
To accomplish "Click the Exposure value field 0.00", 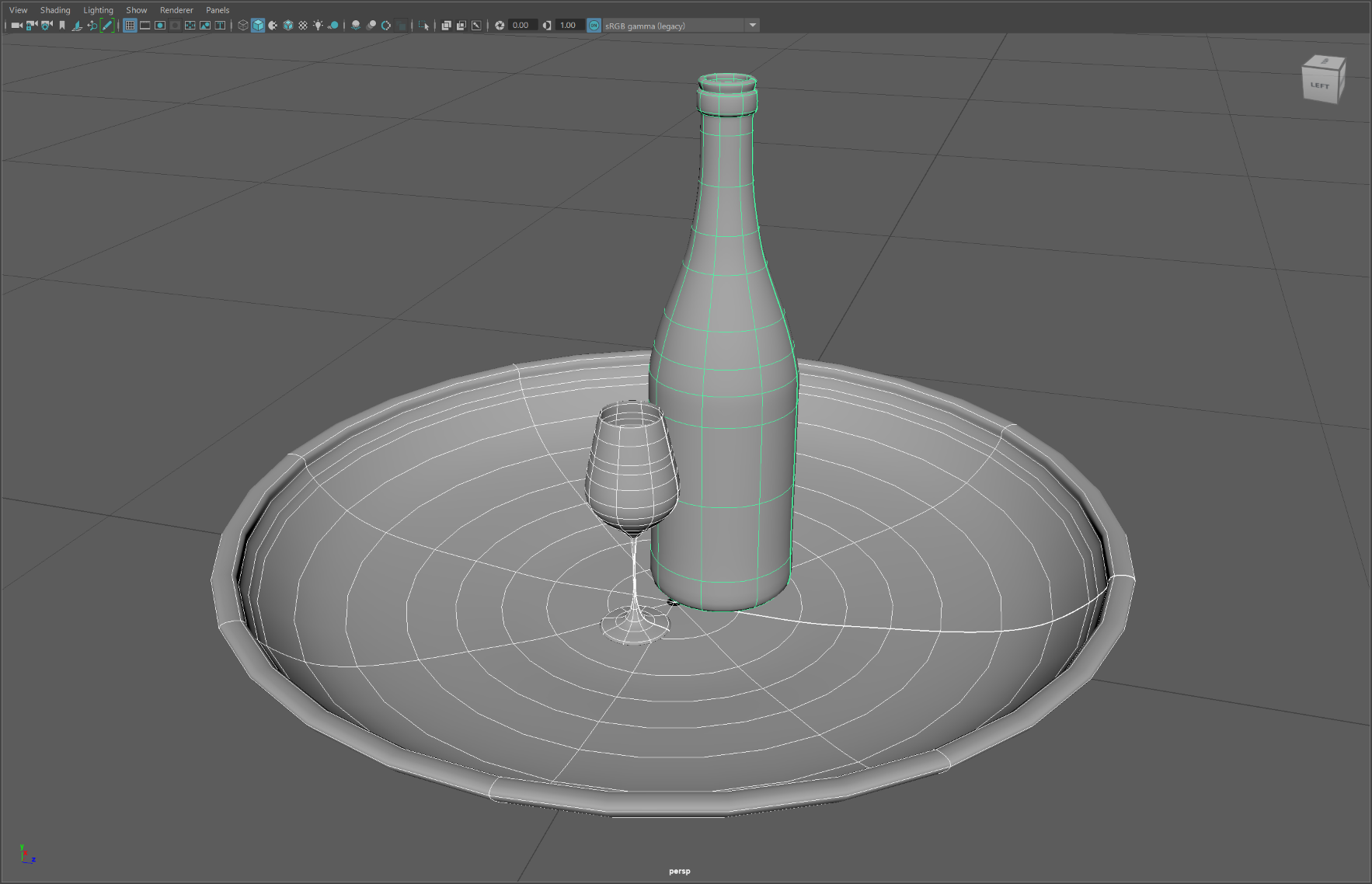I will coord(522,26).
